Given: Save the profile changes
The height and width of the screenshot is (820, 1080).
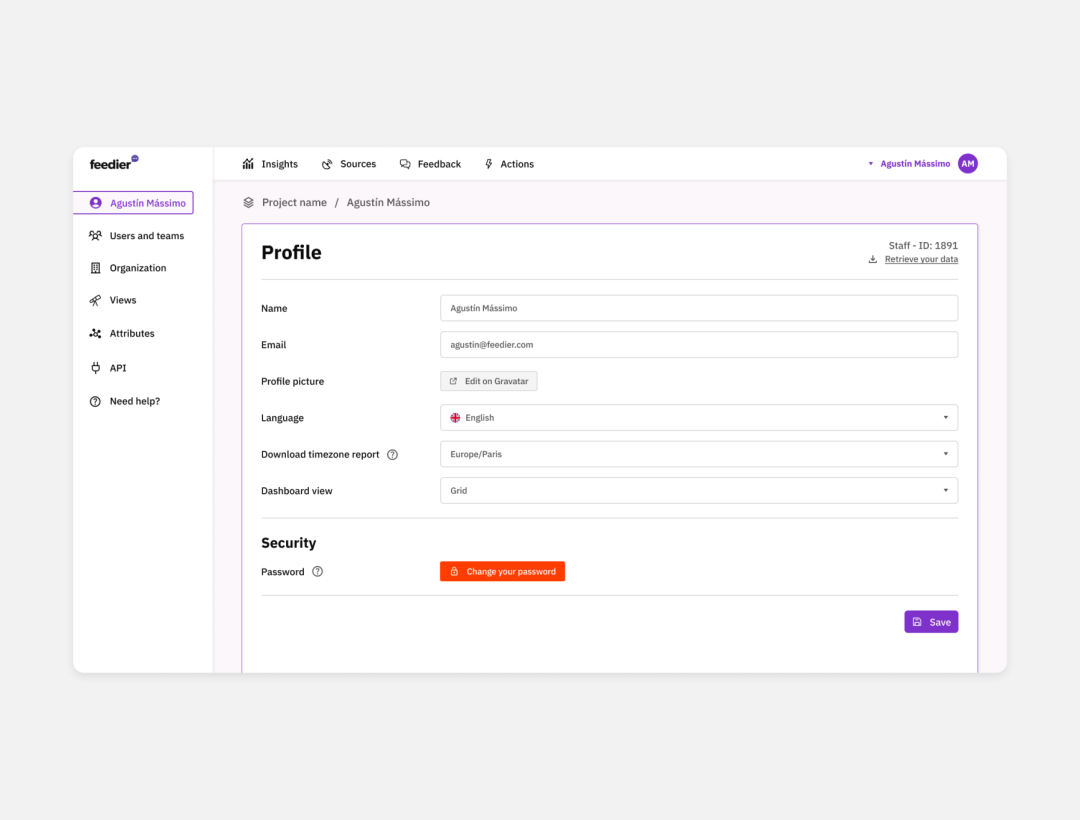Looking at the screenshot, I should 931,622.
